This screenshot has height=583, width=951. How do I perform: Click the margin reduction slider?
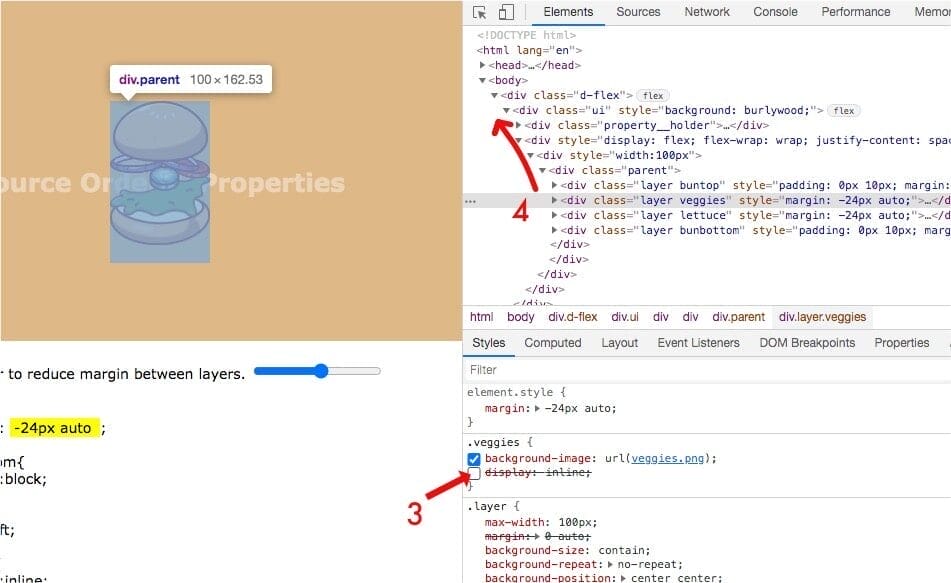(x=317, y=371)
